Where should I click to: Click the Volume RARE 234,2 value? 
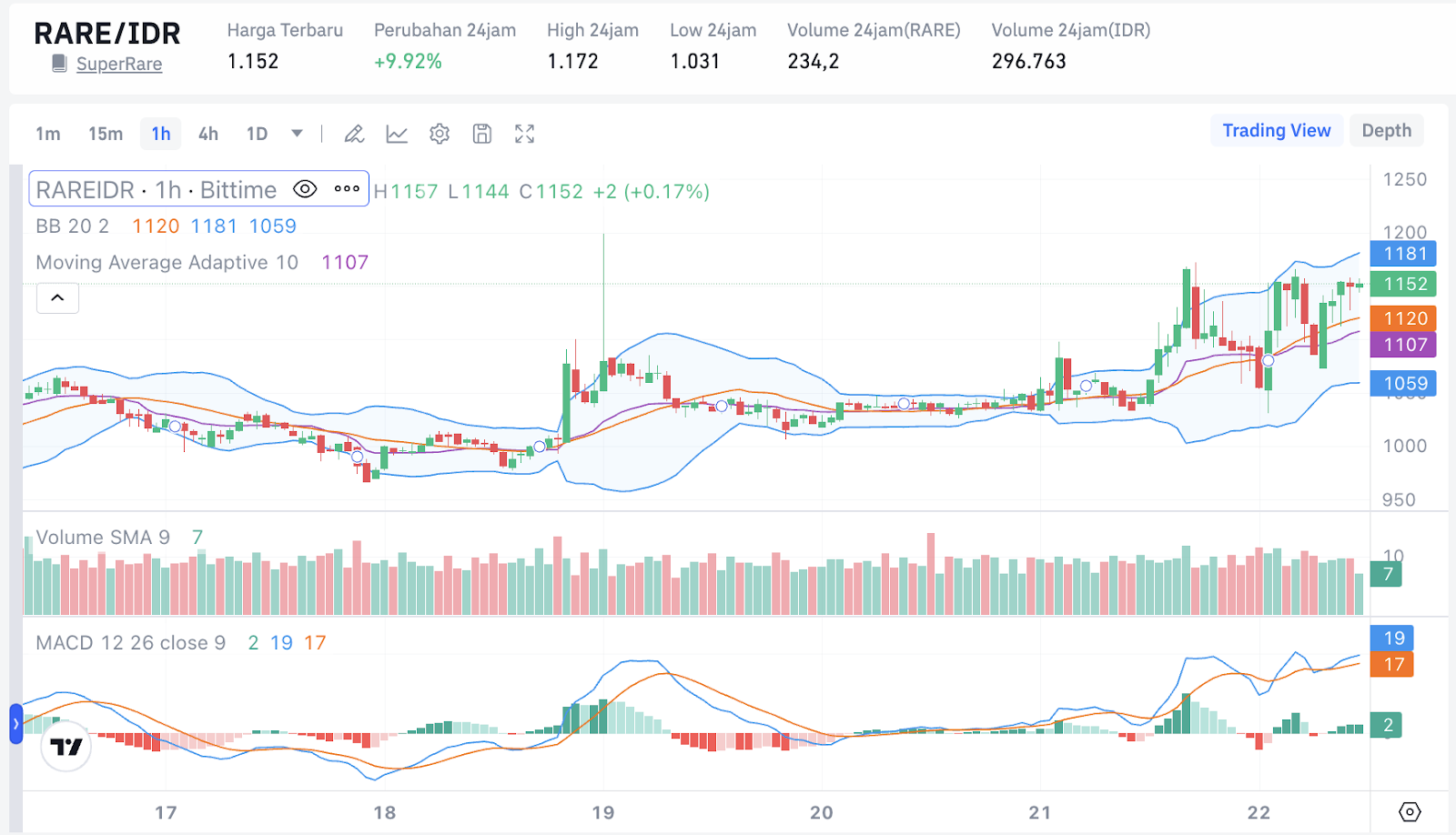(814, 61)
